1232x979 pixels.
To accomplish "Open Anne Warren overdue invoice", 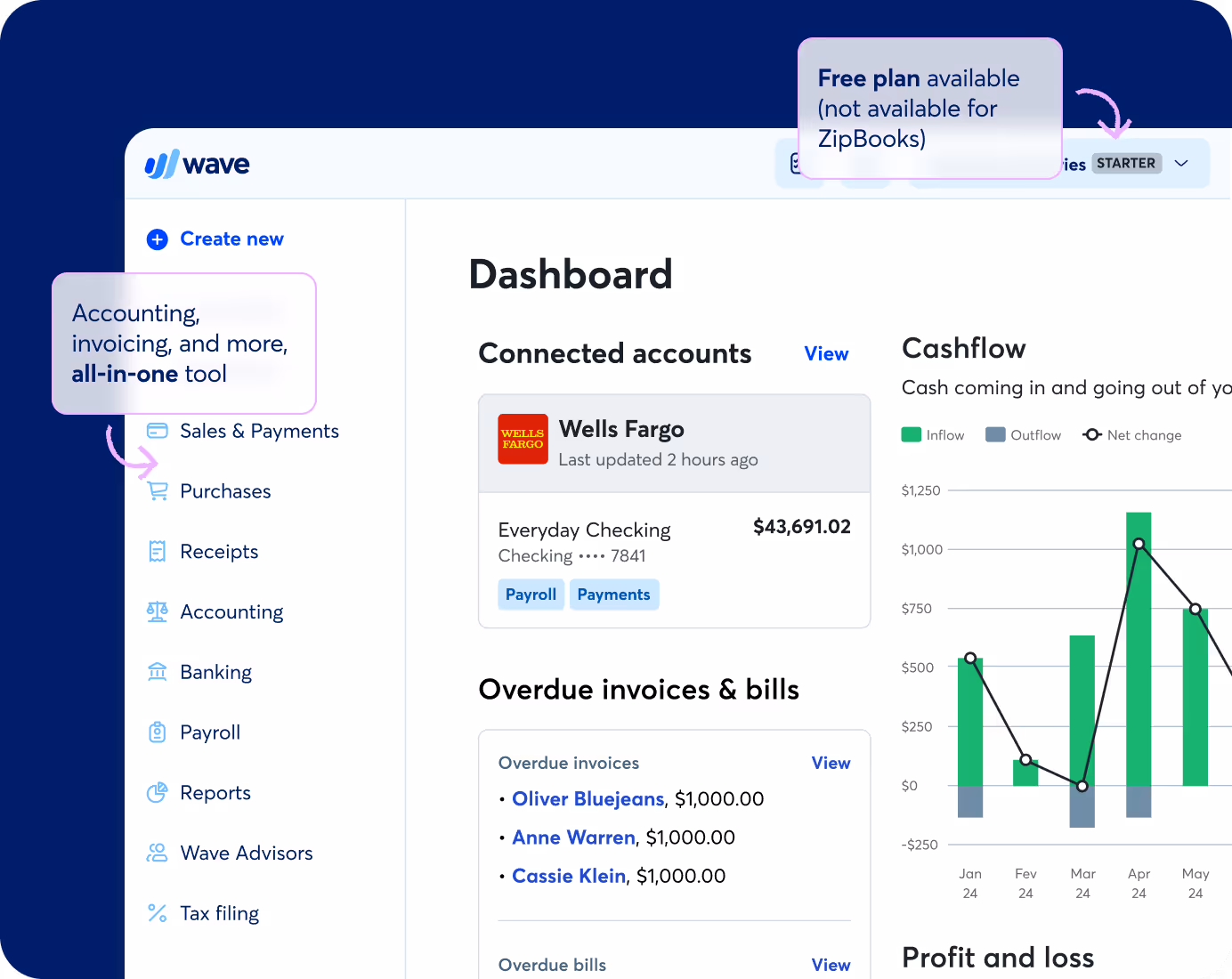I will tap(573, 837).
